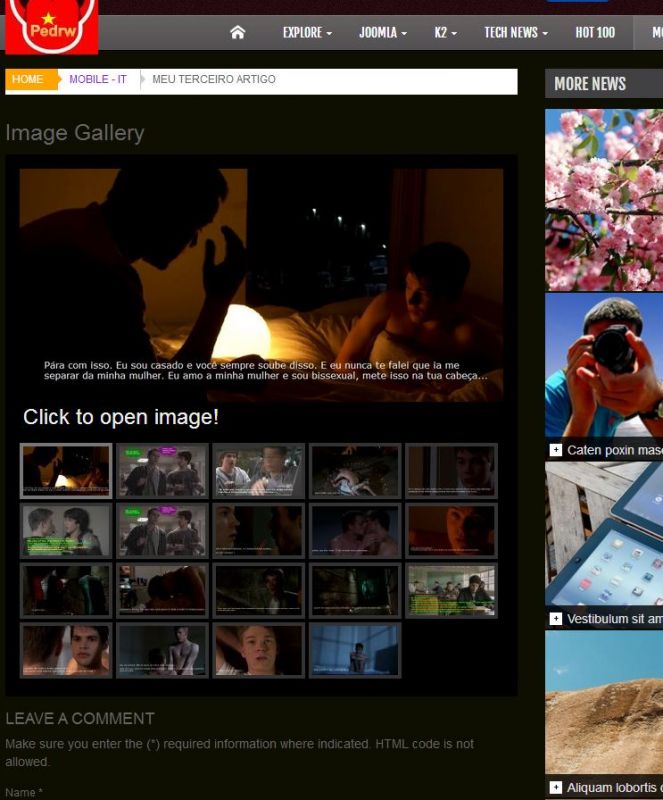Click the MORE NEWS sidebar heading
Screen dimensions: 663x800
590,84
